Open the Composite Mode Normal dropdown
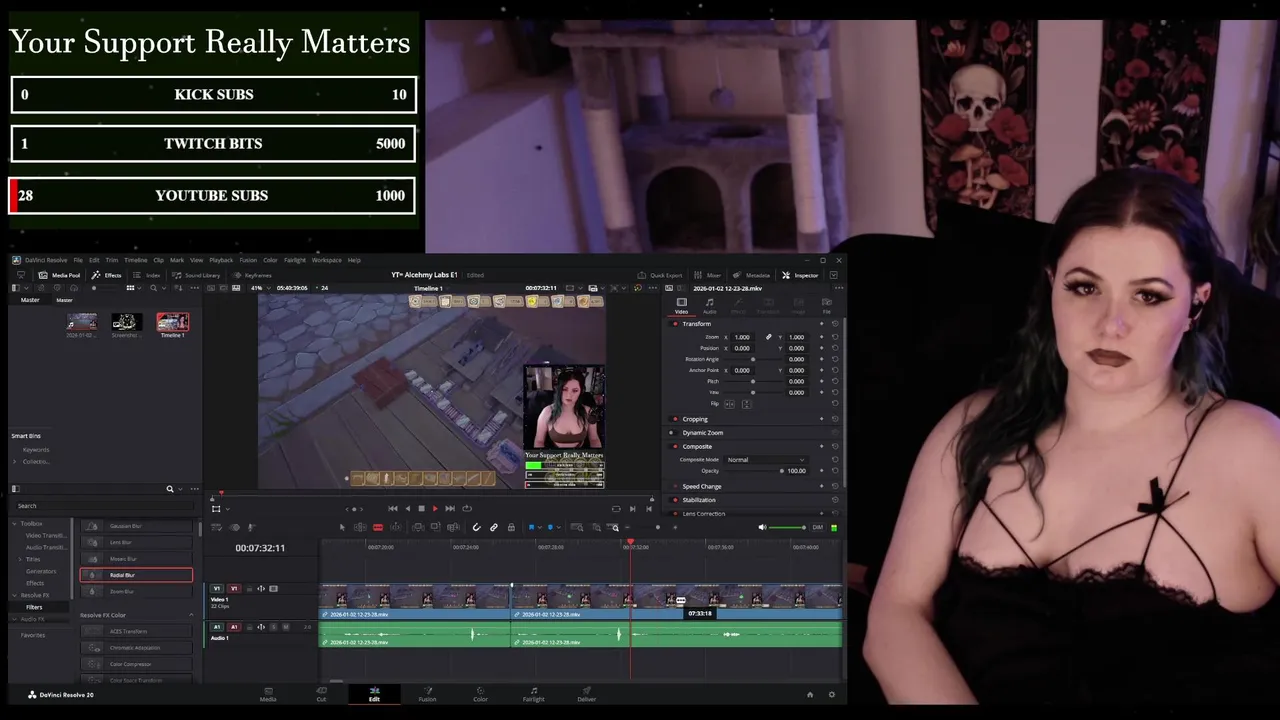The image size is (1280, 720). (x=766, y=460)
